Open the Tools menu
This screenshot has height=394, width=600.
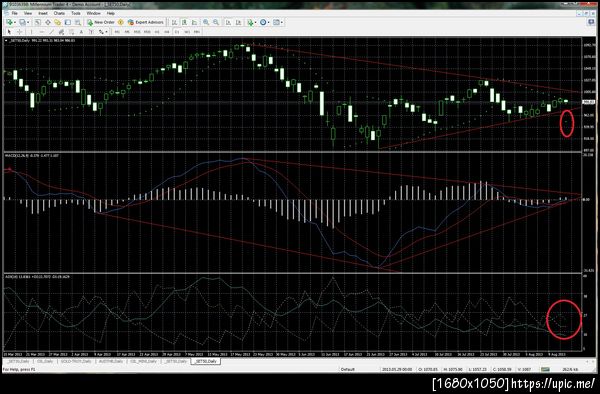point(76,13)
